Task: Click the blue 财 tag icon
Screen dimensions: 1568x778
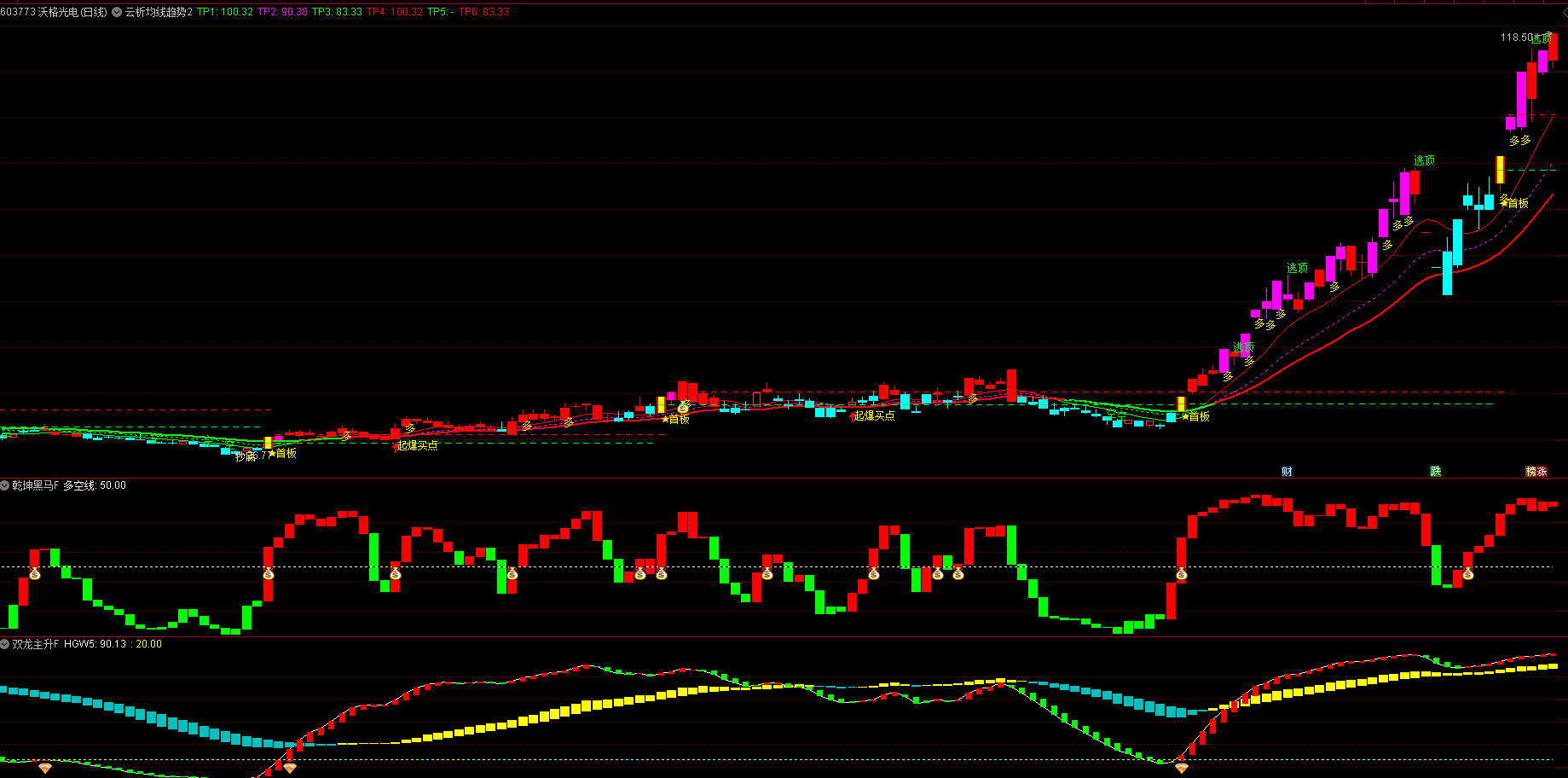Action: click(1287, 472)
